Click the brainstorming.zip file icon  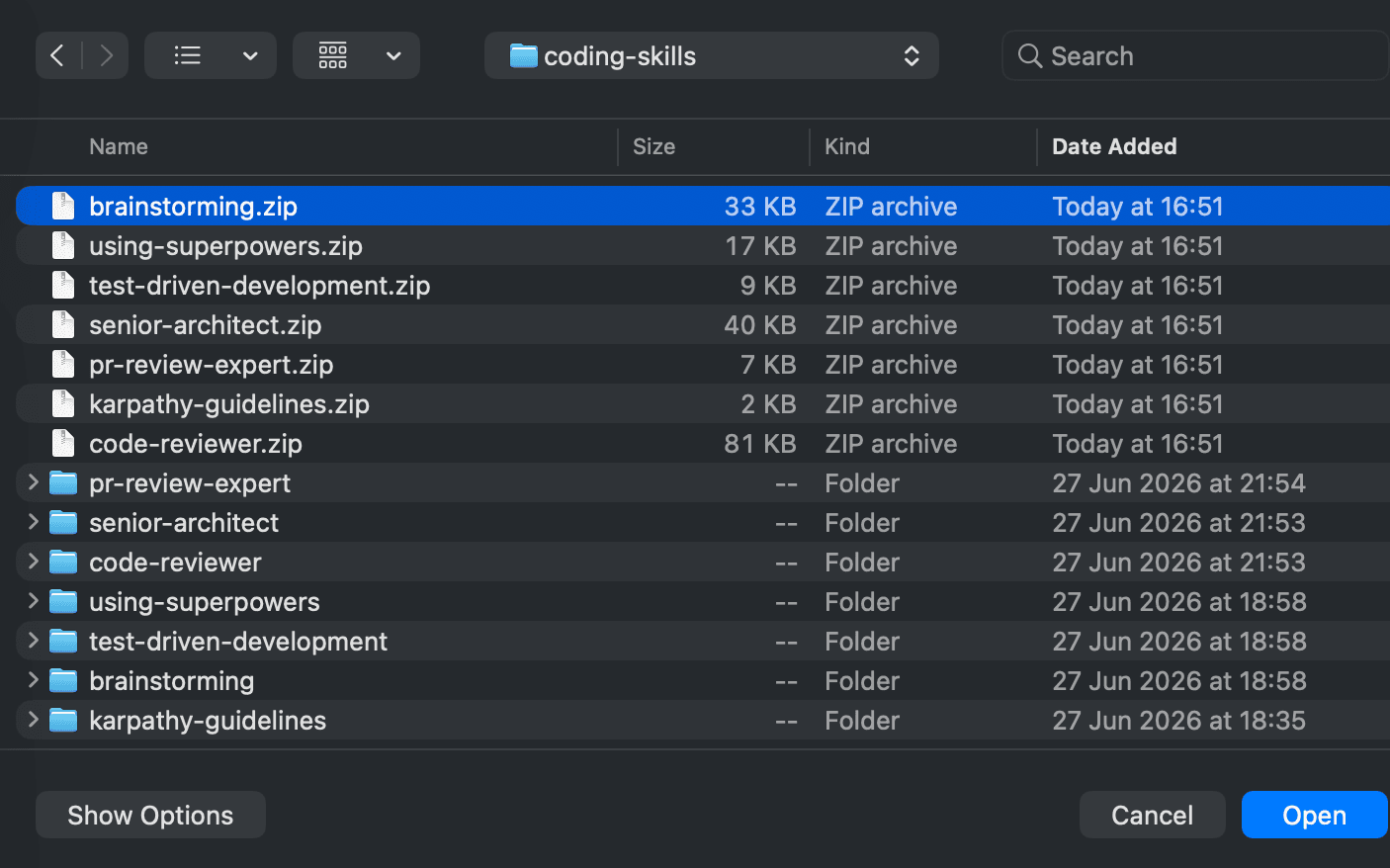[x=63, y=206]
